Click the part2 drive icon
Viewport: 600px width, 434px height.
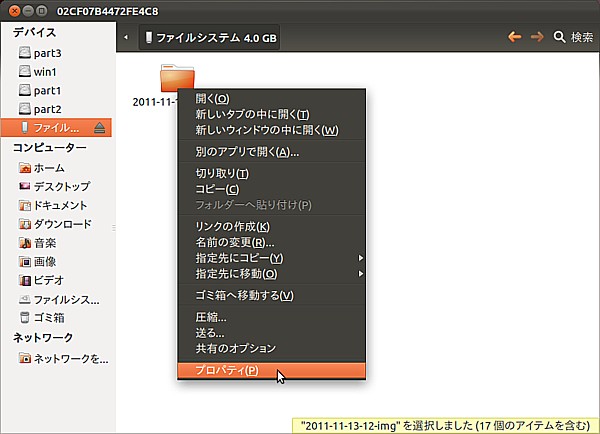tap(24, 109)
